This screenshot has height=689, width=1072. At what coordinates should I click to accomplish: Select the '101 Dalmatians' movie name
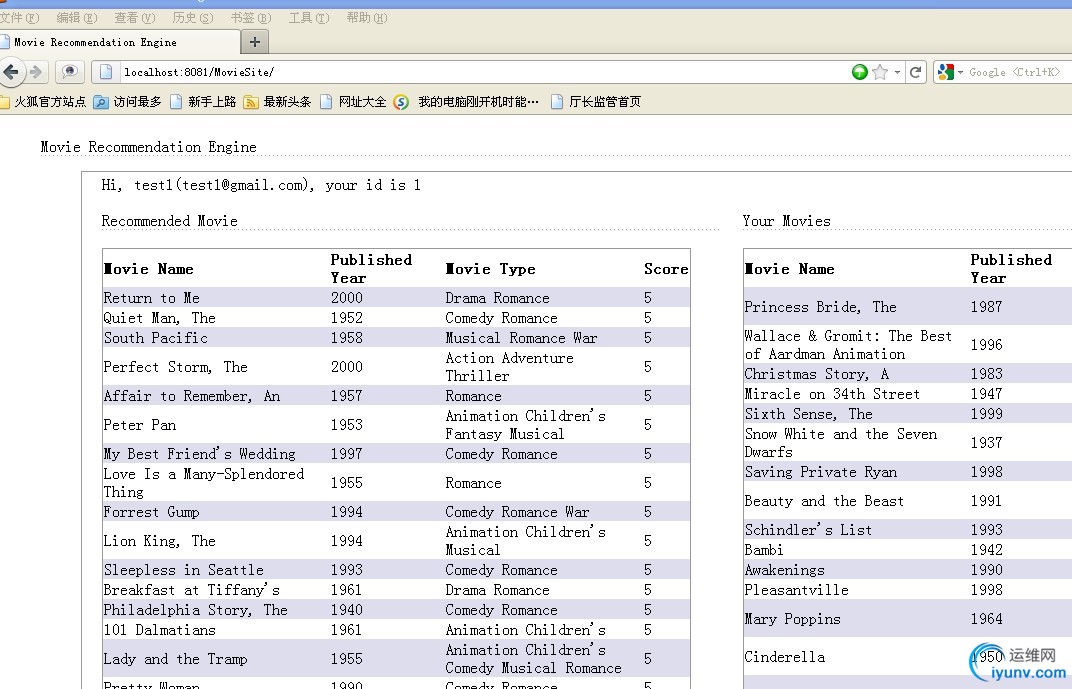tap(159, 630)
